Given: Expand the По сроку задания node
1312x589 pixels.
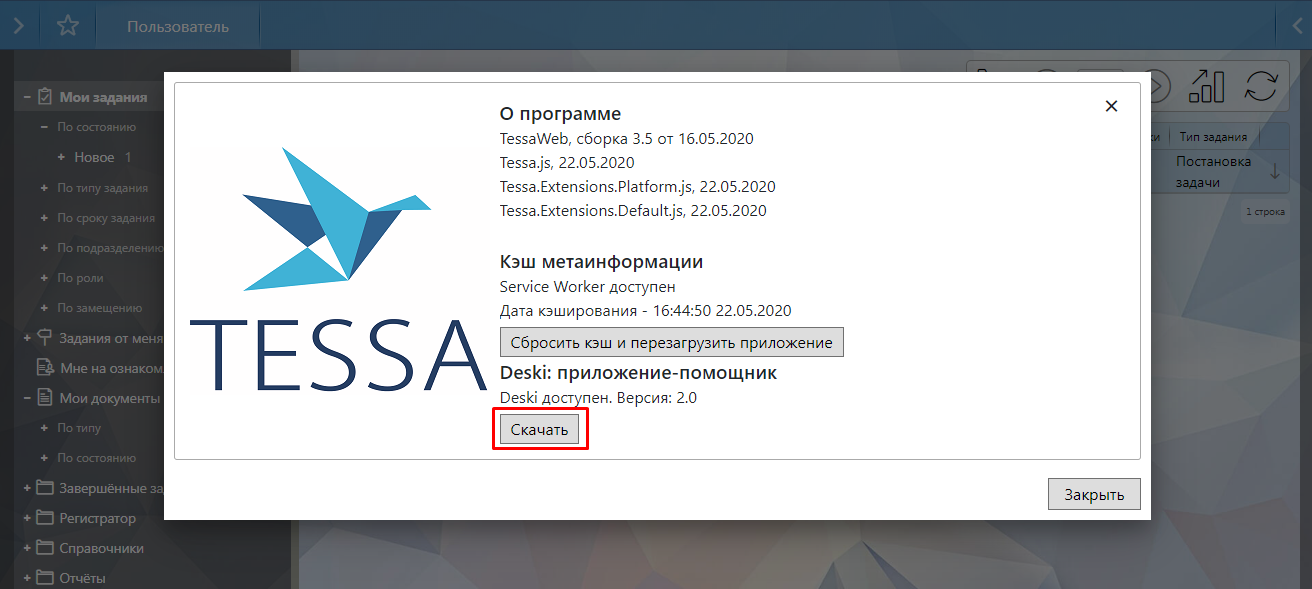Looking at the screenshot, I should 44,218.
